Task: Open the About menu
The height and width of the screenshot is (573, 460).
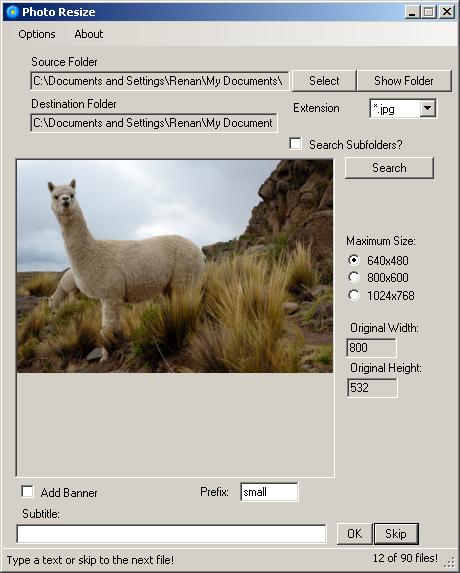Action: click(89, 34)
